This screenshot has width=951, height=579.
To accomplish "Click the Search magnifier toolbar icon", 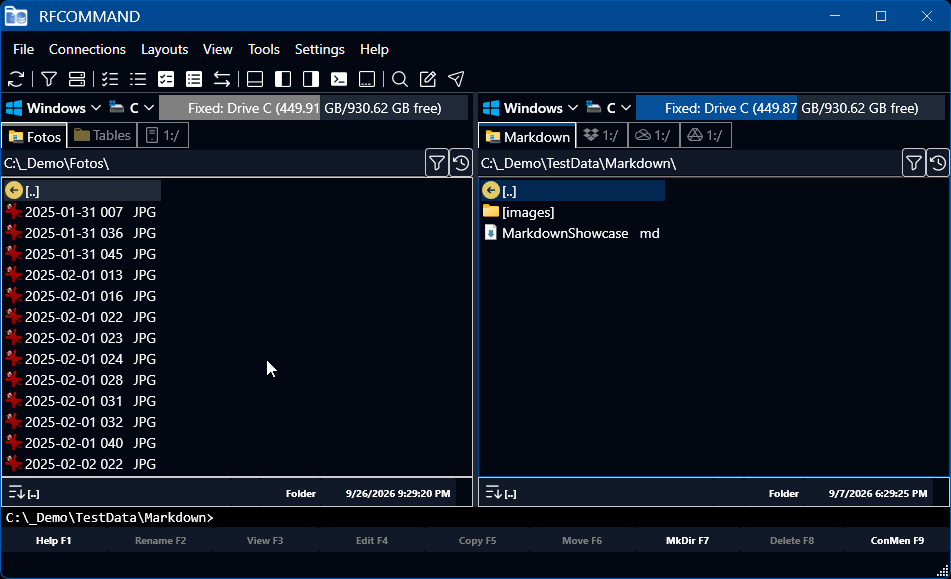I will pos(400,79).
